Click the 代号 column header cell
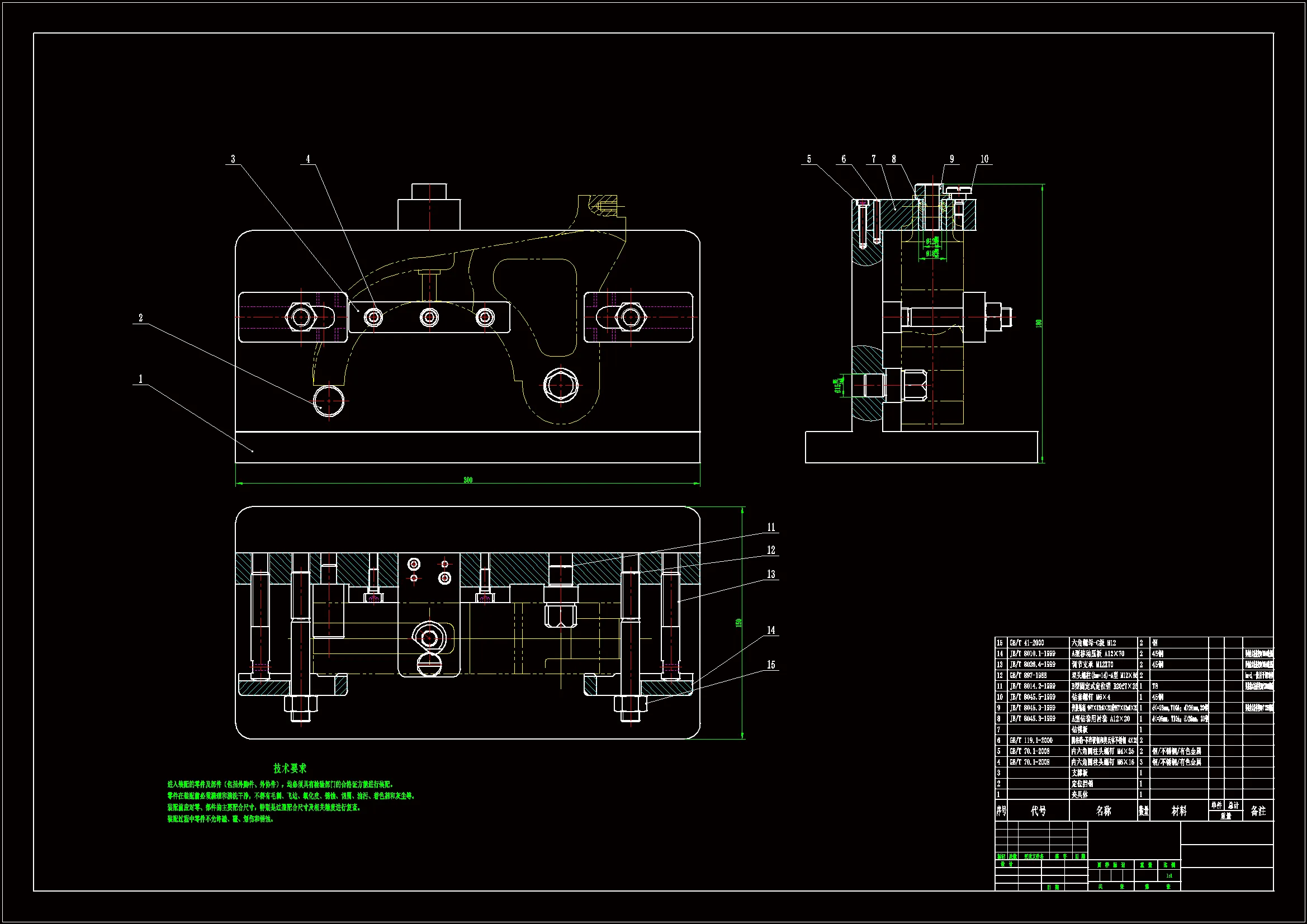The width and height of the screenshot is (1307, 924). tap(1038, 811)
